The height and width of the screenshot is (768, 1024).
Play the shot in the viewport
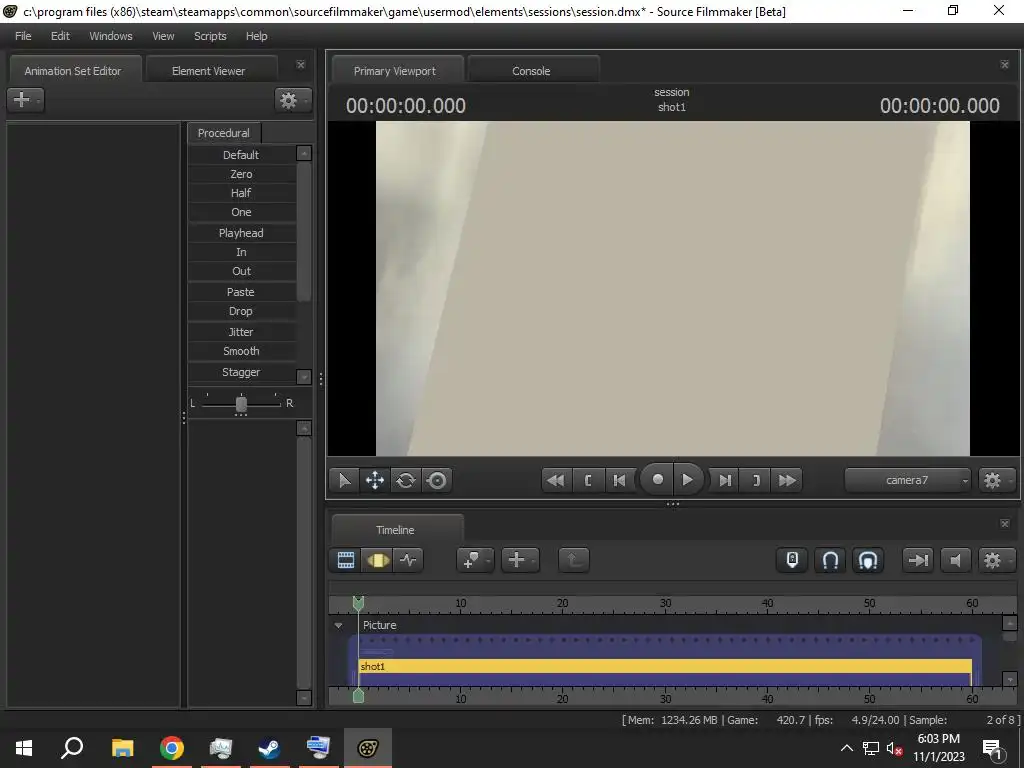(x=688, y=480)
